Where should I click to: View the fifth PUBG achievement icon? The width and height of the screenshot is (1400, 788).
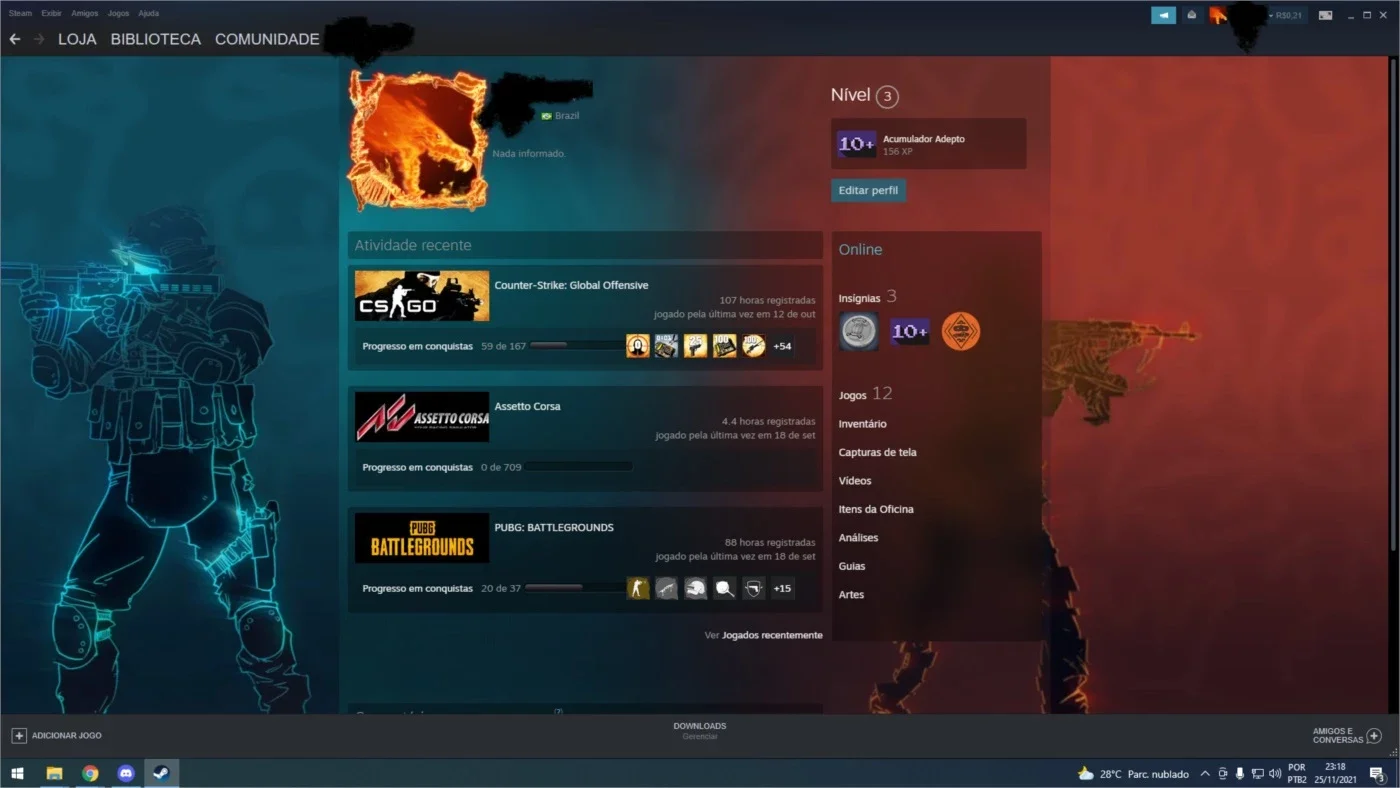tap(754, 588)
